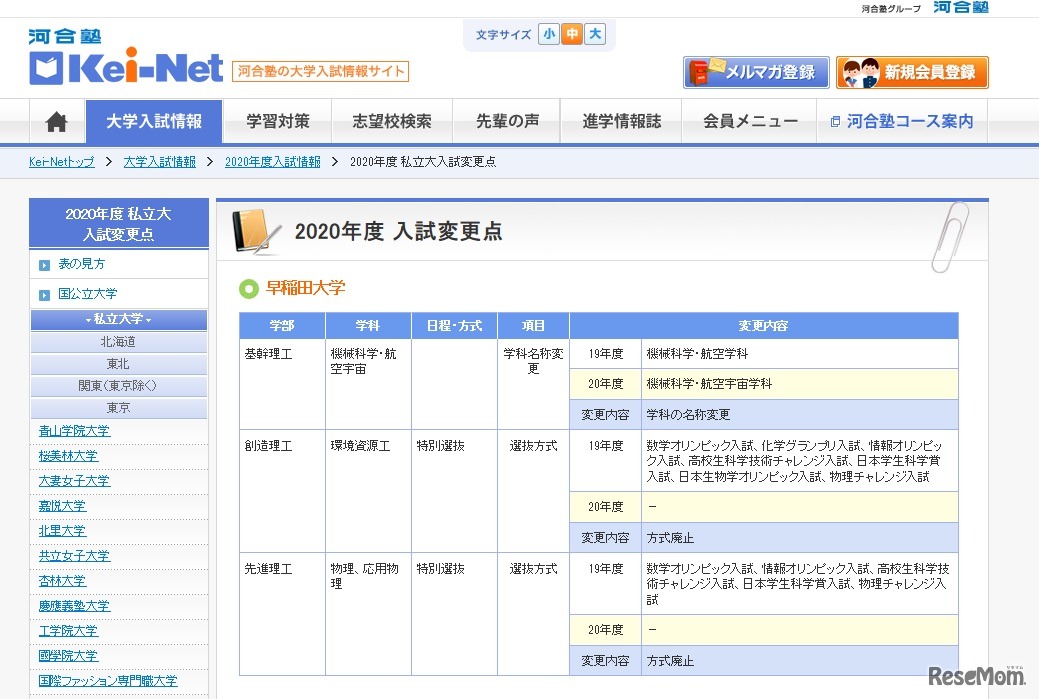Image resolution: width=1039 pixels, height=699 pixels.
Task: Click the home icon in the navigation bar
Action: [x=56, y=121]
